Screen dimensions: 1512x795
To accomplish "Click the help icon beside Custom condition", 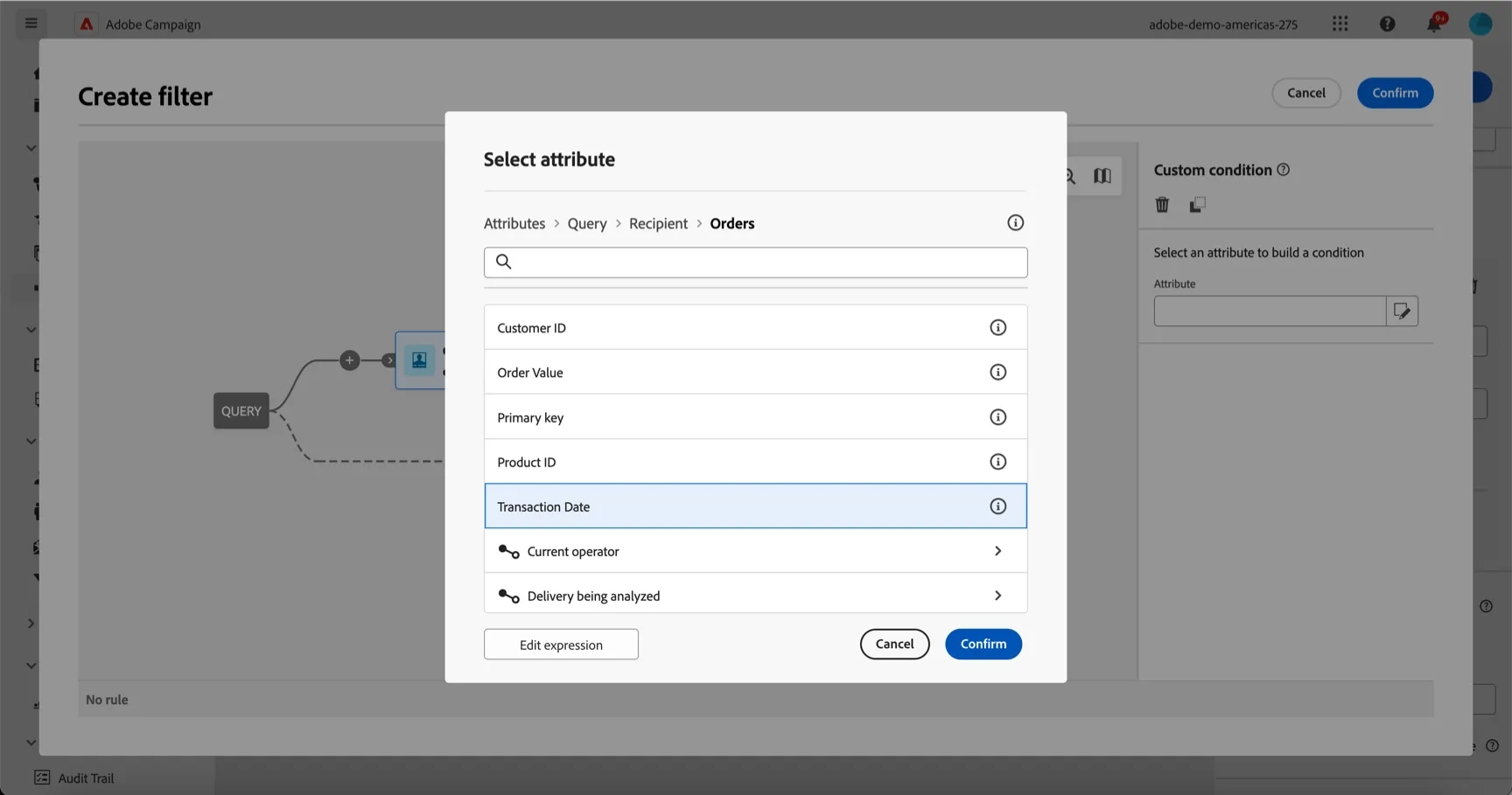I will 1283,170.
